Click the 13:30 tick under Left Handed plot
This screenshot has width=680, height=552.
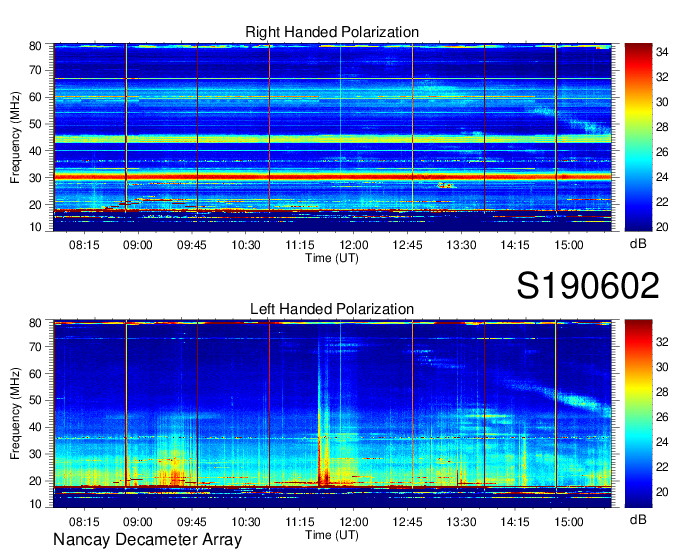point(461,522)
